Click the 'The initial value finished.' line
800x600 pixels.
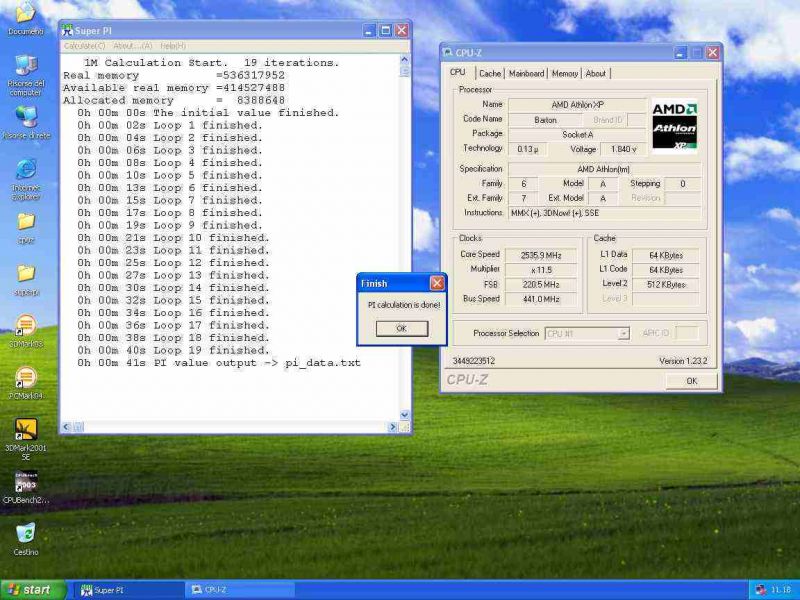coord(209,113)
